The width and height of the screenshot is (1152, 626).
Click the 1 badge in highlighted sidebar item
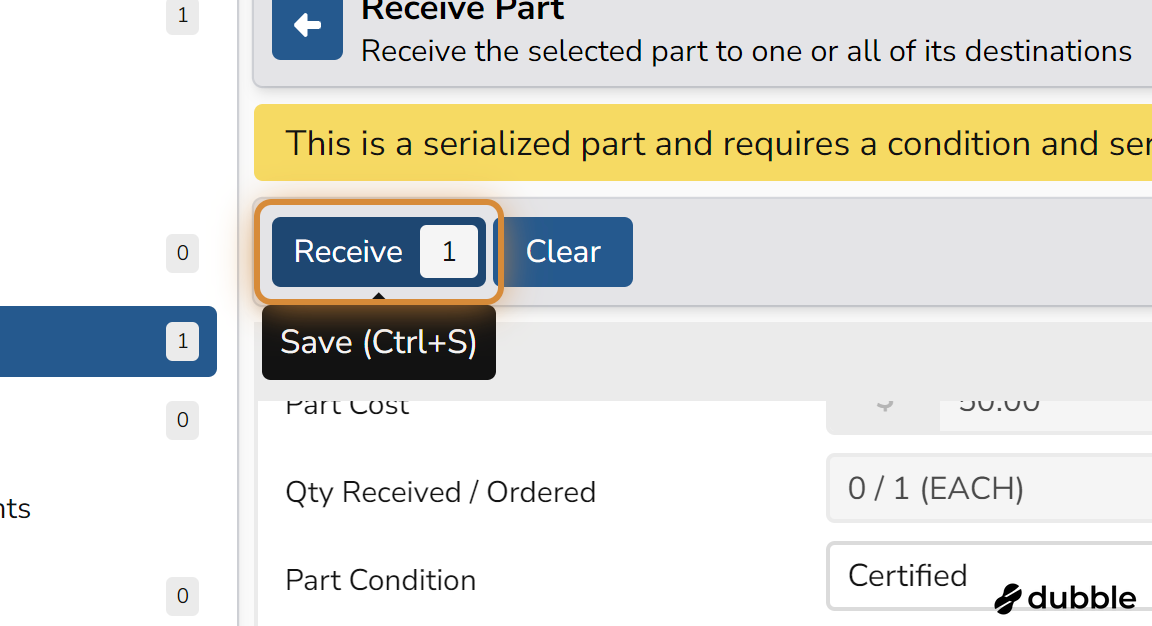[x=182, y=341]
